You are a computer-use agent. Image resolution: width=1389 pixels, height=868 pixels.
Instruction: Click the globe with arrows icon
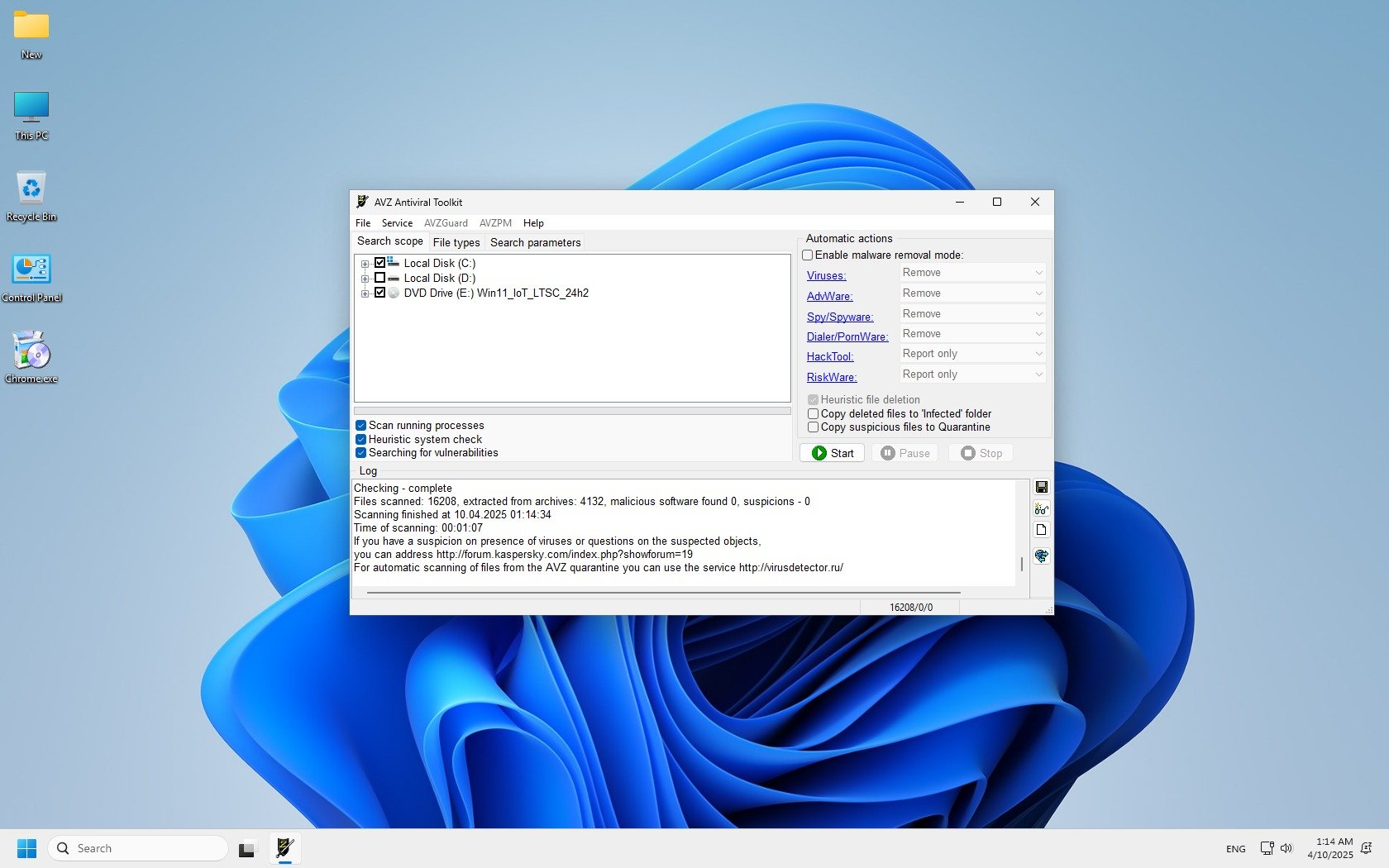pyautogui.click(x=1041, y=556)
